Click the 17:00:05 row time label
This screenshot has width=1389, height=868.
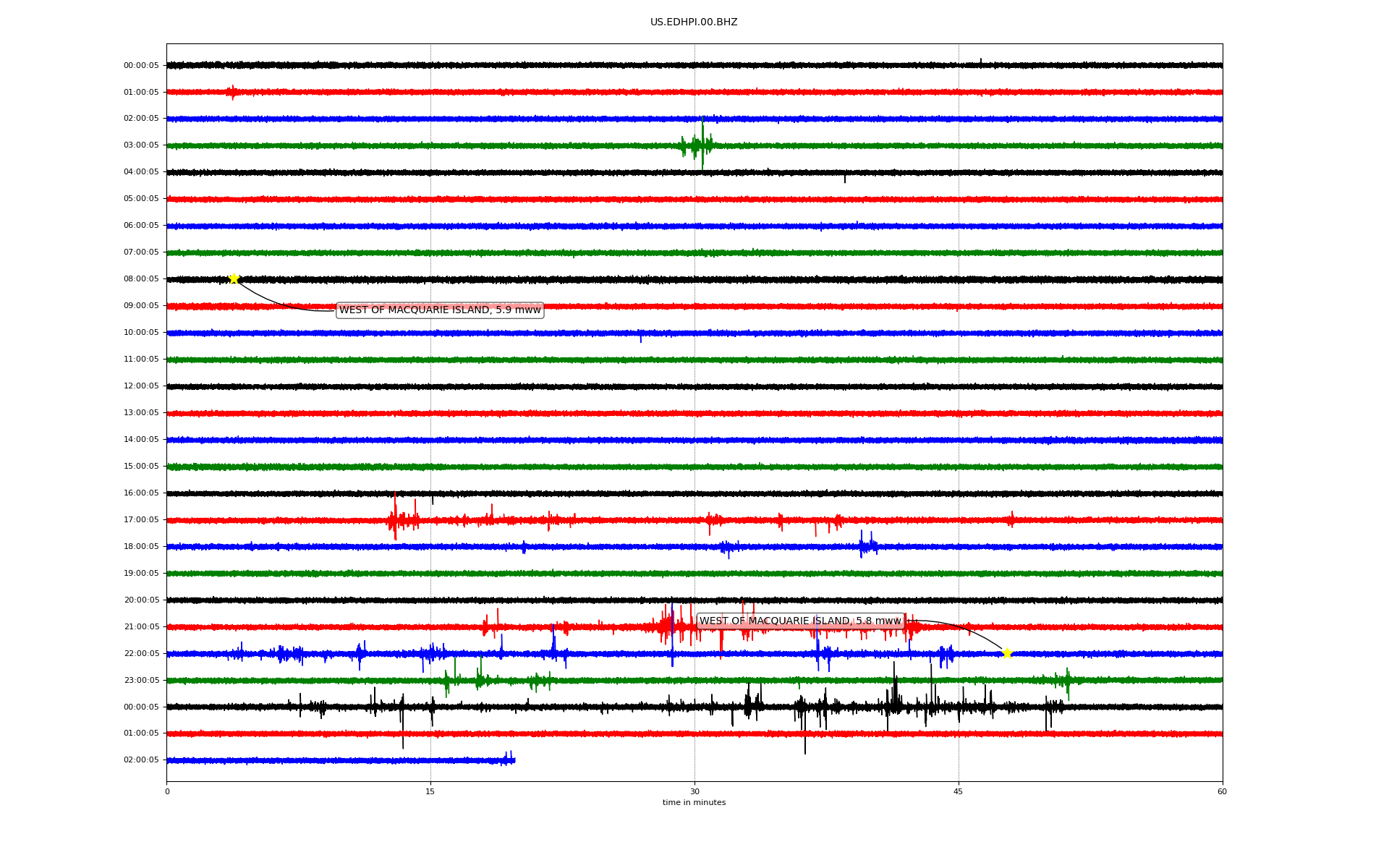coord(141,520)
